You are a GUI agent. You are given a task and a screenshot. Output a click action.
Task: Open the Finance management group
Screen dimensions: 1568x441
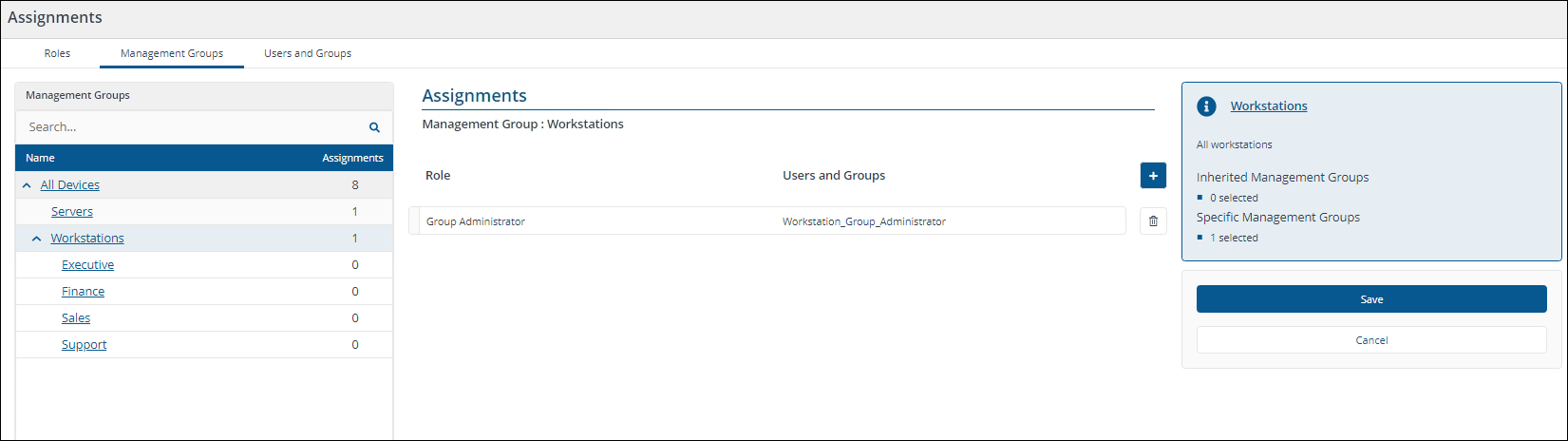(83, 292)
